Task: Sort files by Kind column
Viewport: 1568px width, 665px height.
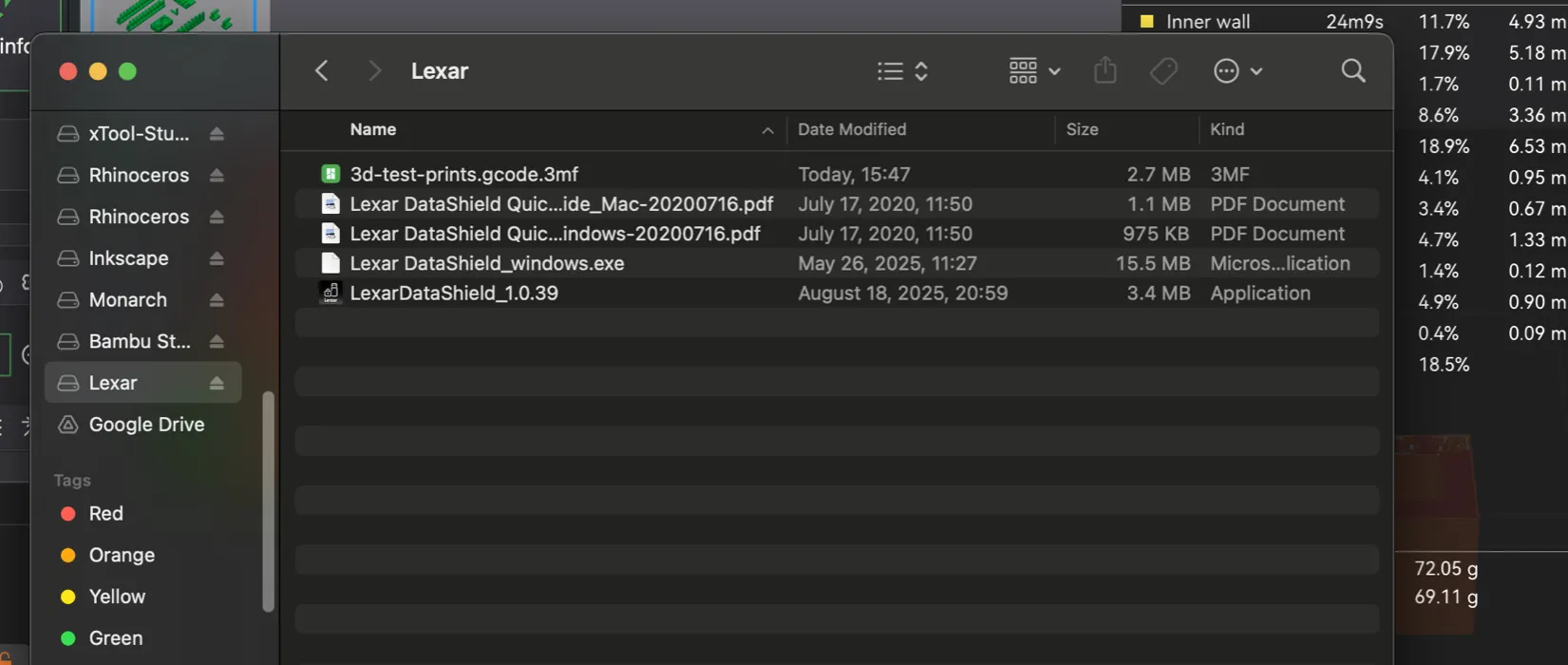Action: click(x=1227, y=129)
